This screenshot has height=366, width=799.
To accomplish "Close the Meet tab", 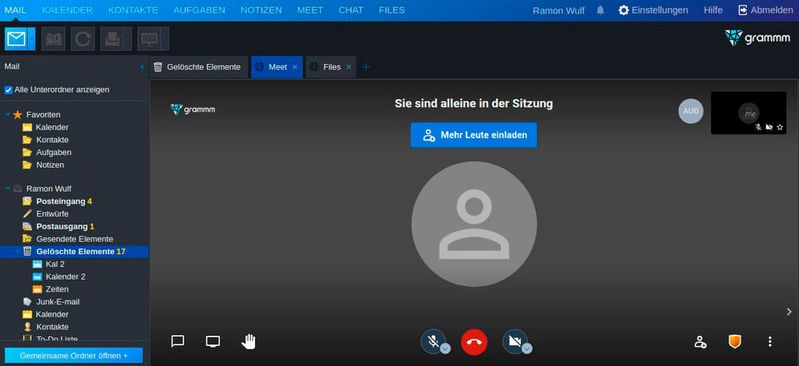I will click(x=295, y=67).
